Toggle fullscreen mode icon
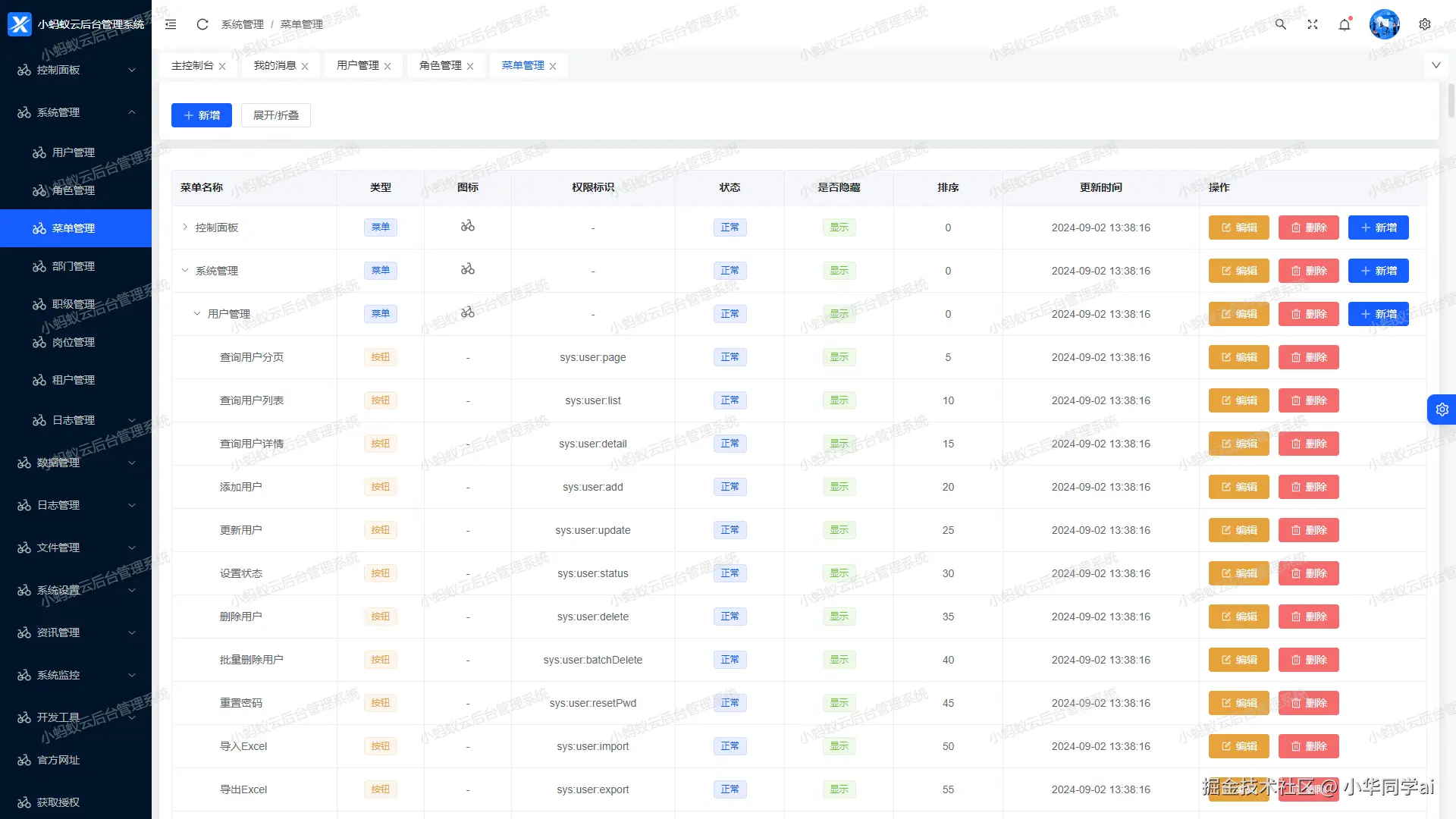 pos(1313,24)
